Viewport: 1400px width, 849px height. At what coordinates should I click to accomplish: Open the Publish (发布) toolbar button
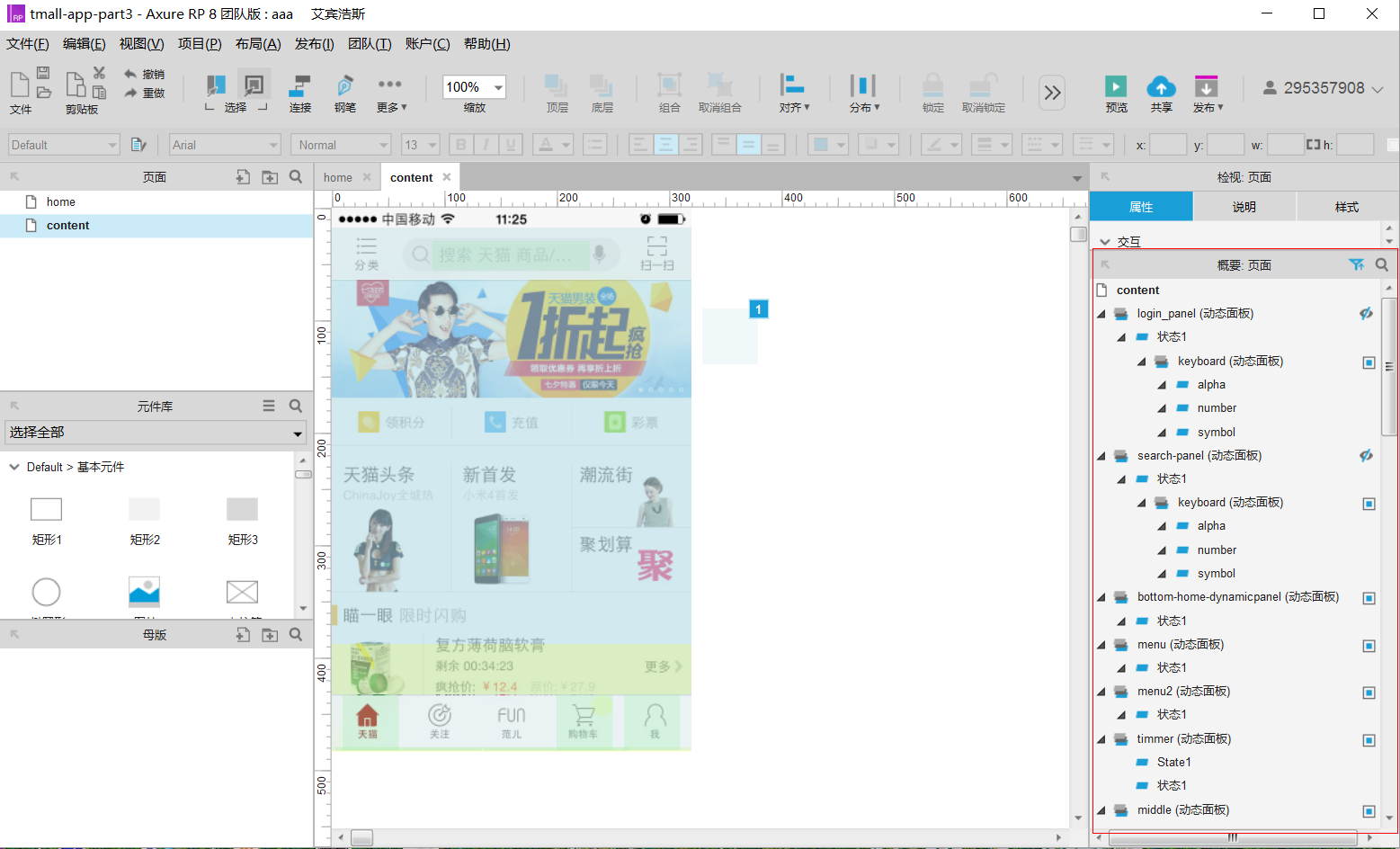[x=1208, y=93]
